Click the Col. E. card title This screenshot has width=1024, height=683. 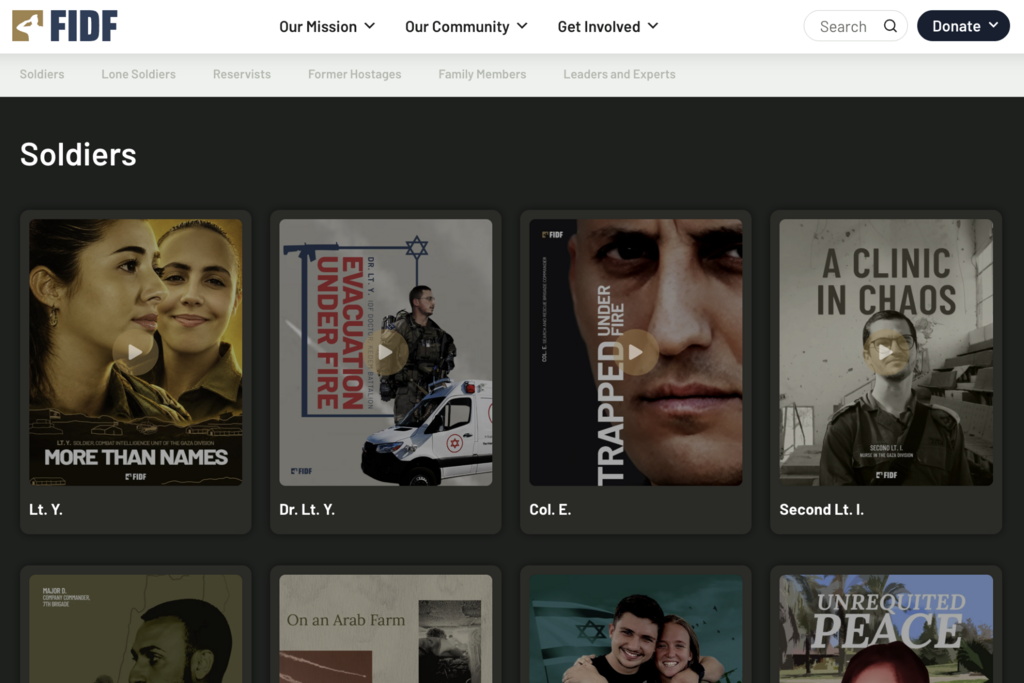[x=550, y=509]
